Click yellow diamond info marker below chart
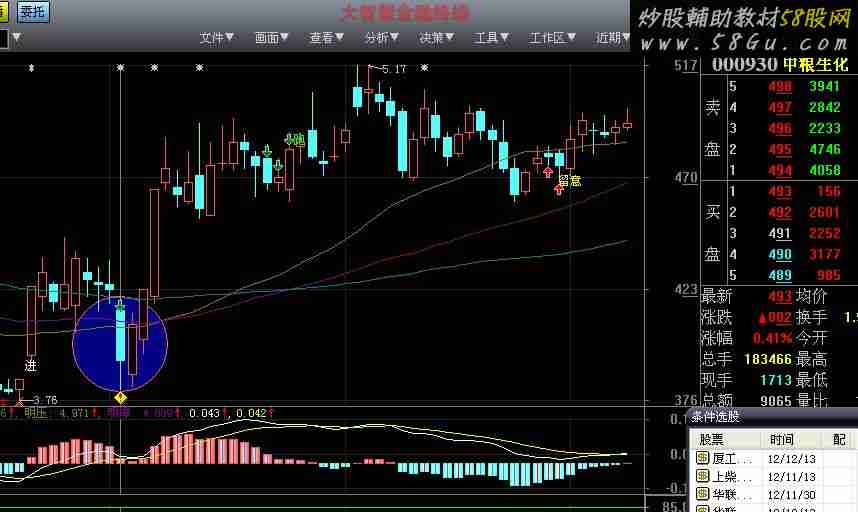The height and width of the screenshot is (512, 858). click(120, 398)
